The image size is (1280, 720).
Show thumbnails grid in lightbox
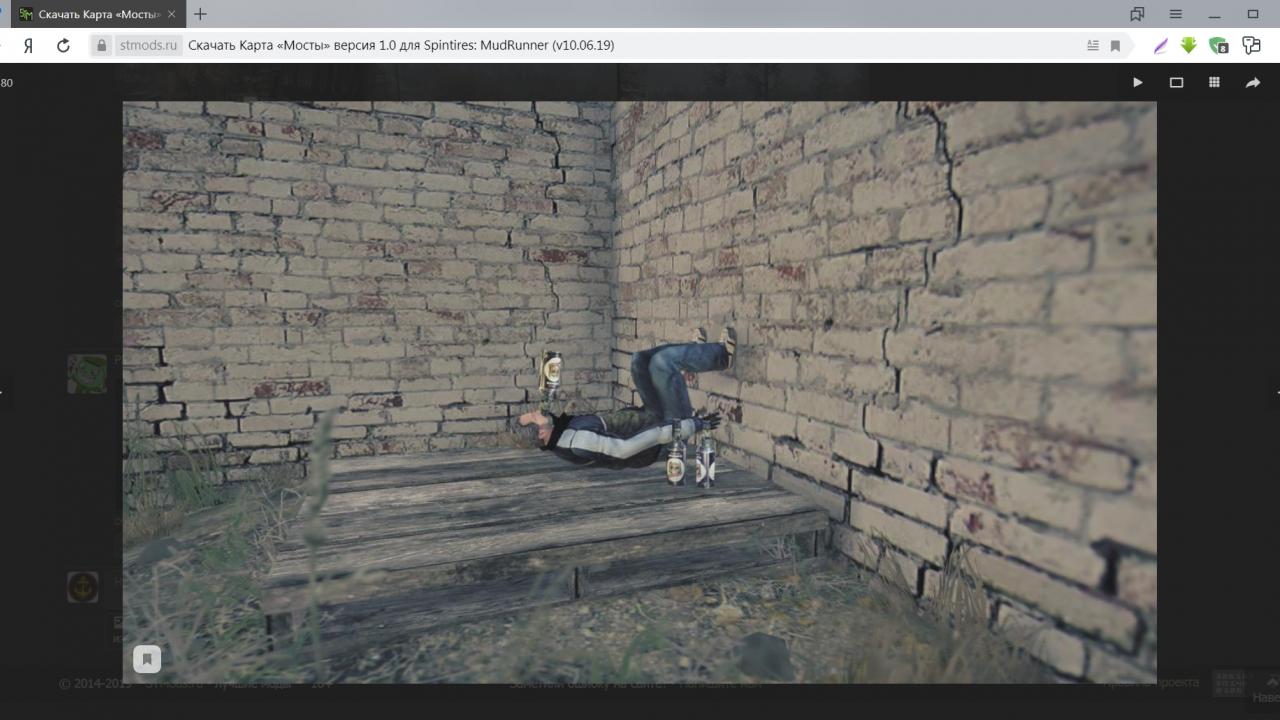[1214, 83]
